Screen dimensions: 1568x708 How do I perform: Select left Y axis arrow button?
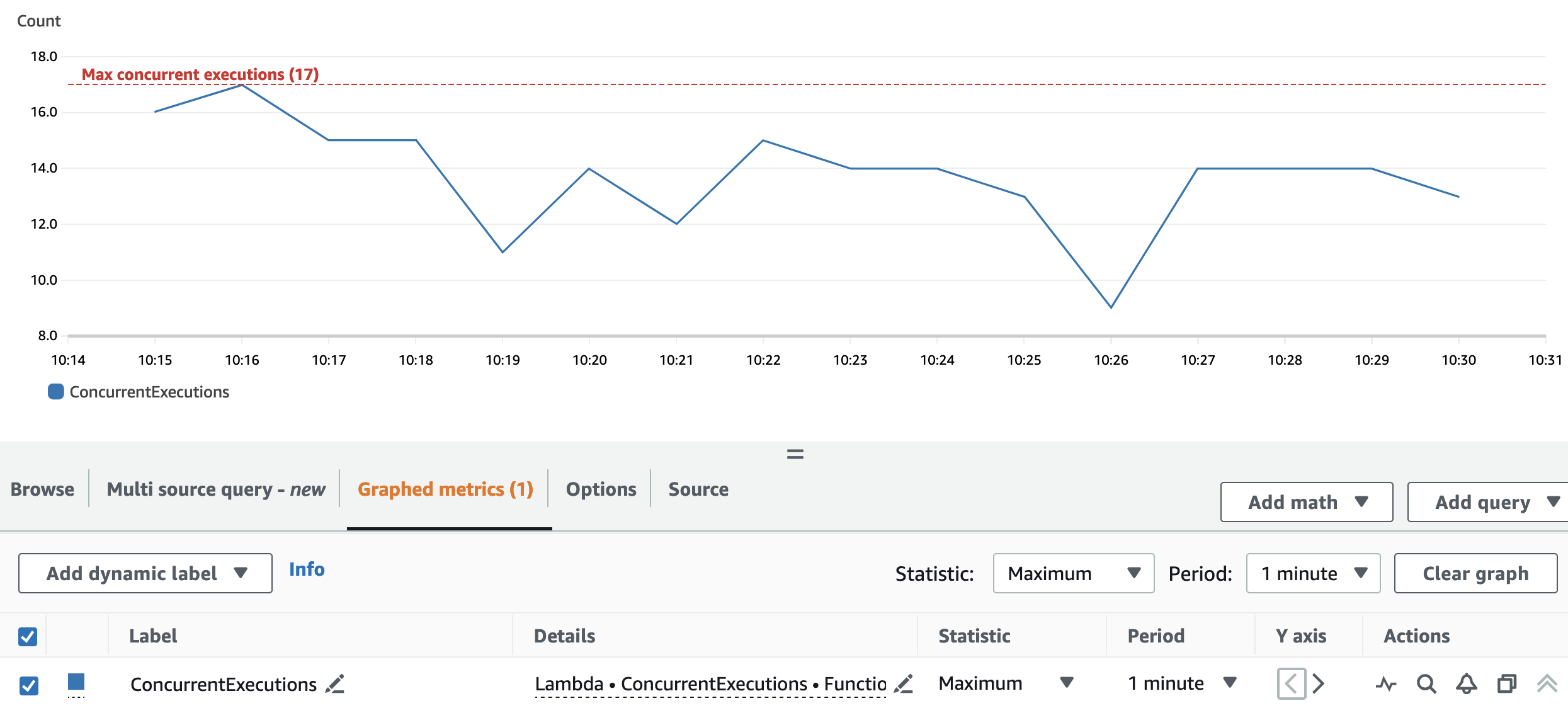[x=1292, y=683]
